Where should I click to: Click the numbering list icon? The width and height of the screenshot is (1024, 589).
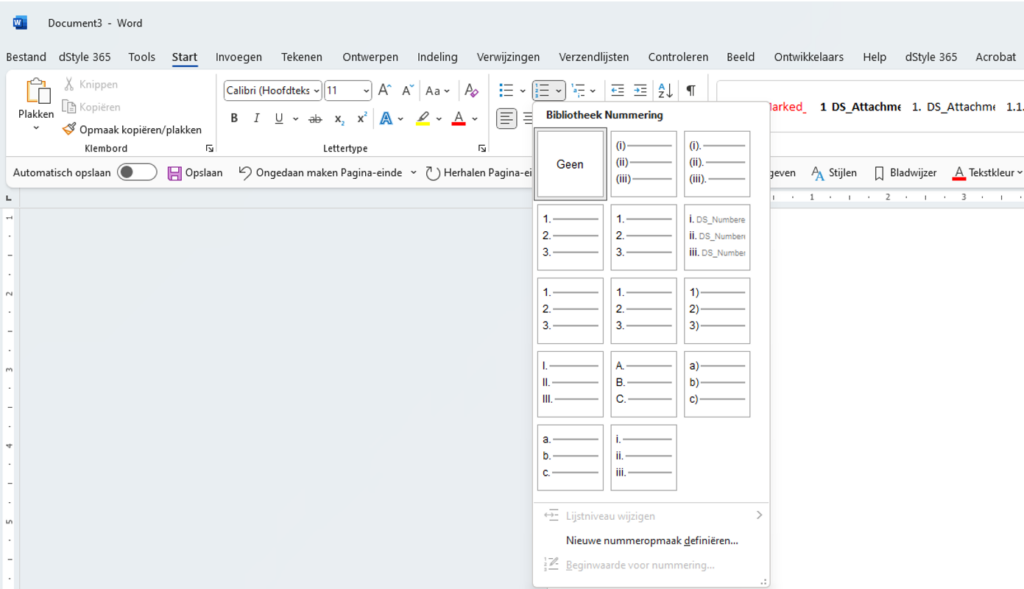coord(542,90)
